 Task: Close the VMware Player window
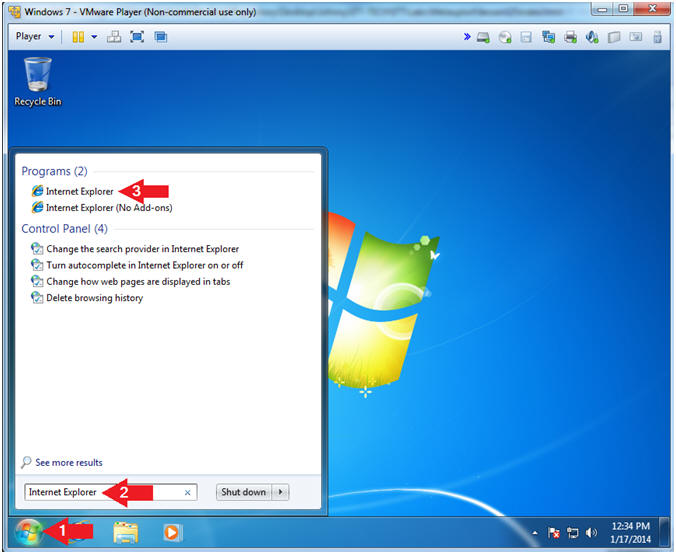(x=652, y=9)
